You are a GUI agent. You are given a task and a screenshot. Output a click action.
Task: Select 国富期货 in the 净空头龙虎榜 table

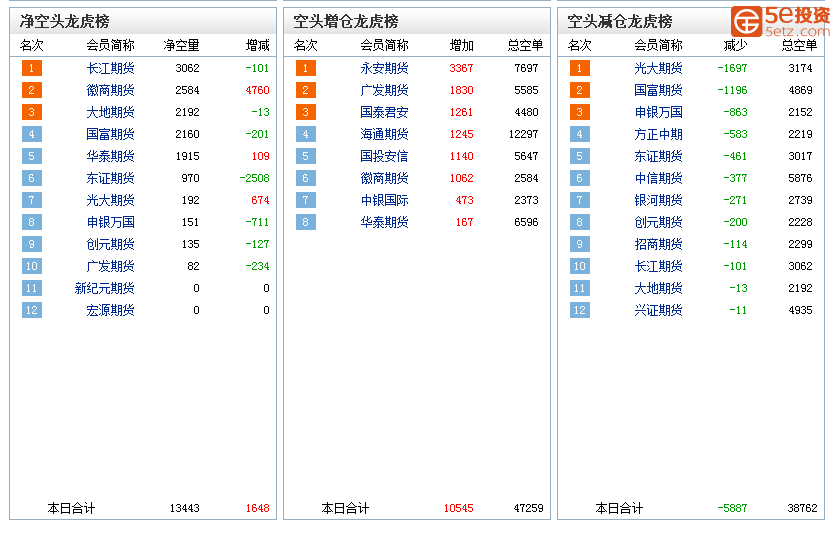click(110, 134)
